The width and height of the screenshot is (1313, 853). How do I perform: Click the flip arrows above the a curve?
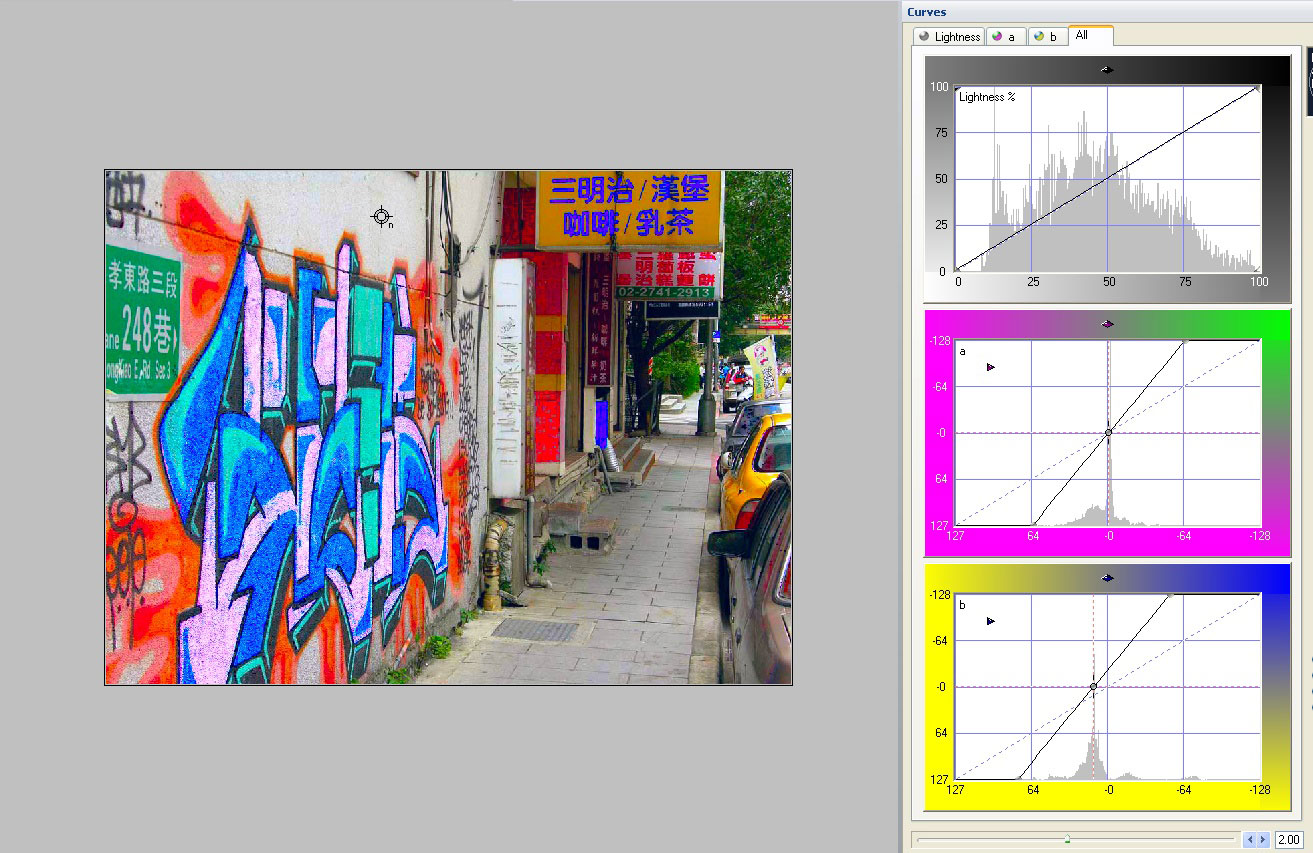(x=1106, y=323)
